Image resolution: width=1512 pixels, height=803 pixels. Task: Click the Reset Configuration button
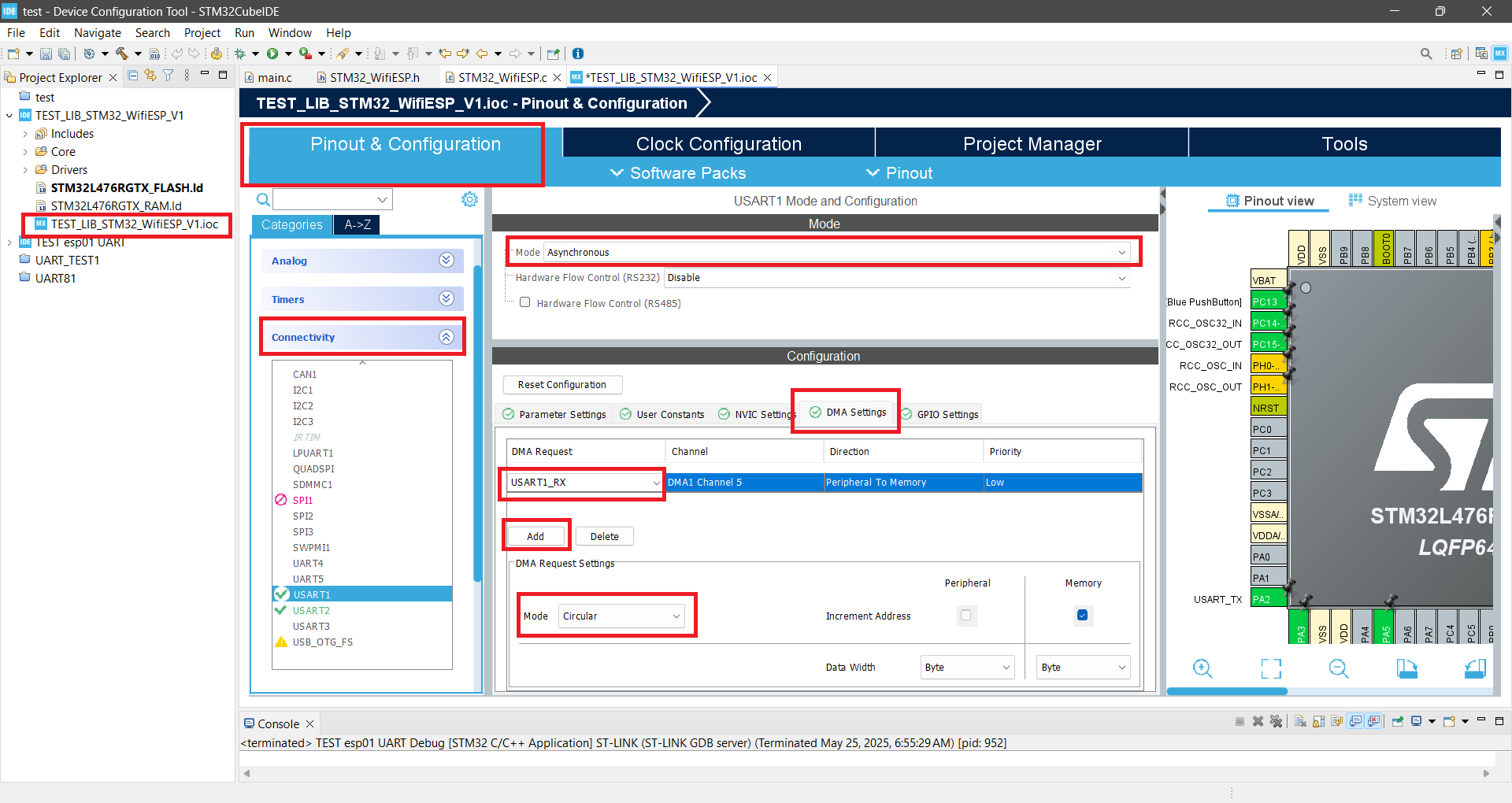(562, 385)
